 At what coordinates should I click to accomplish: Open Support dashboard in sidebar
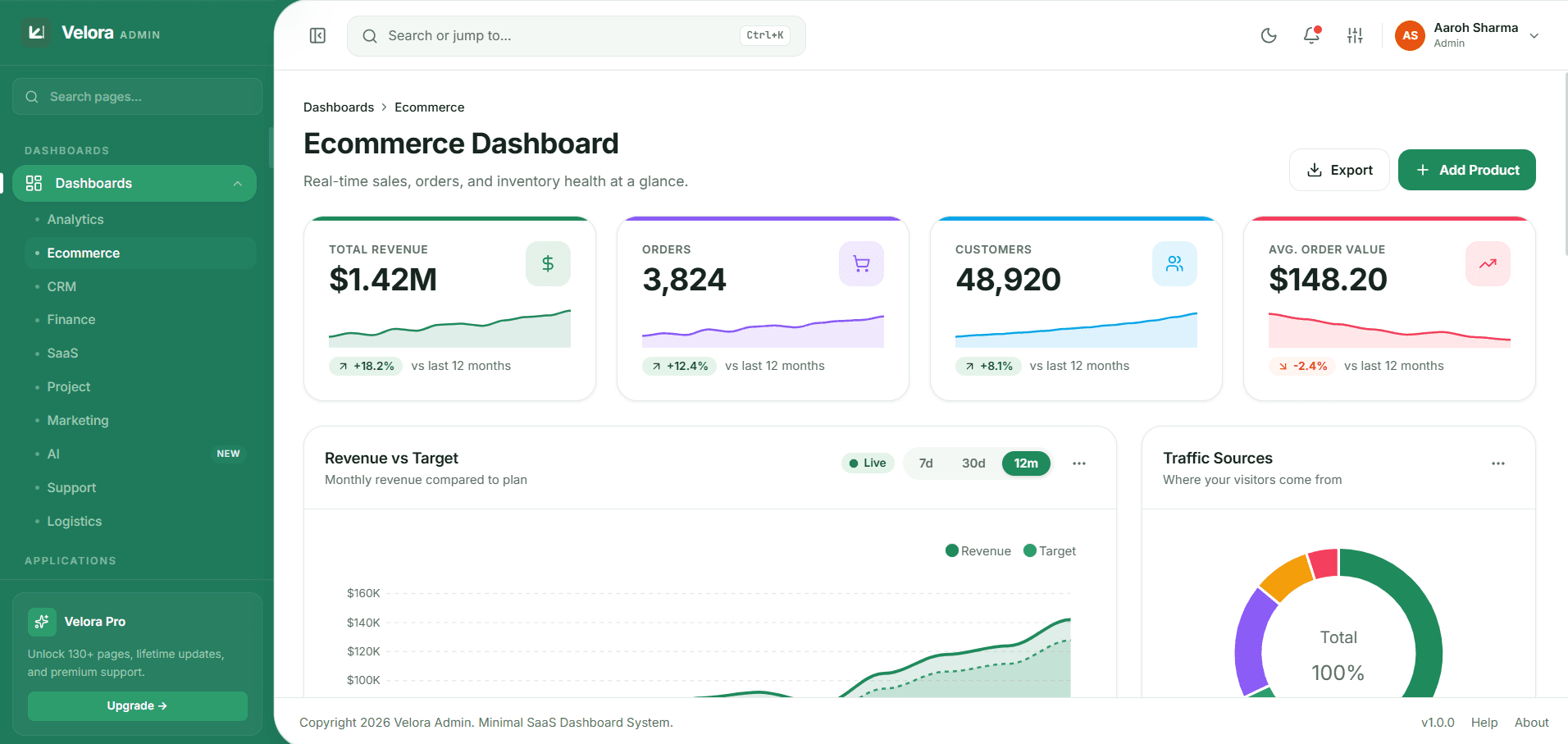[x=140, y=487]
